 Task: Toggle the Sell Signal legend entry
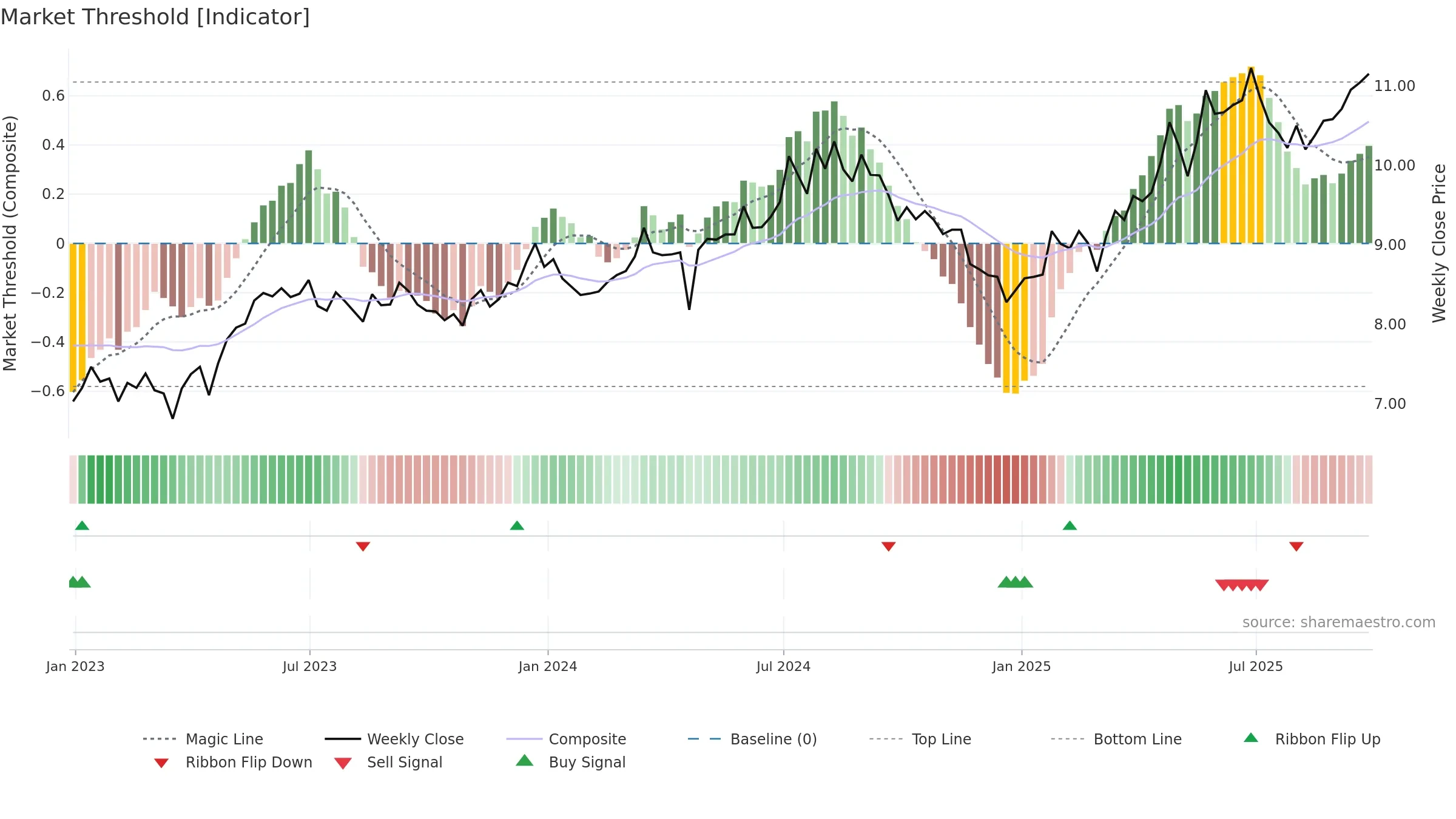388,763
